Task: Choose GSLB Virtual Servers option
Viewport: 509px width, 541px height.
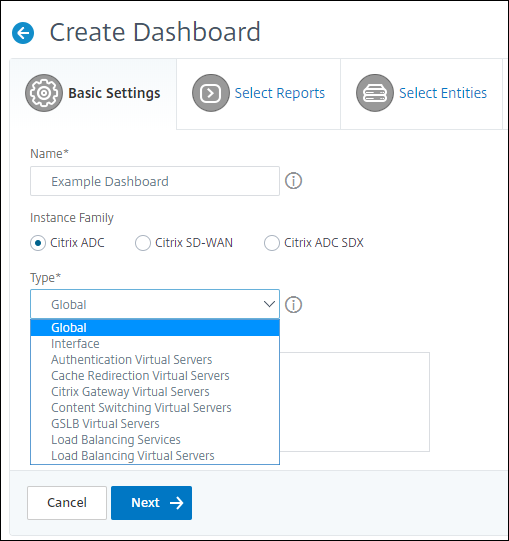Action: 155,423
